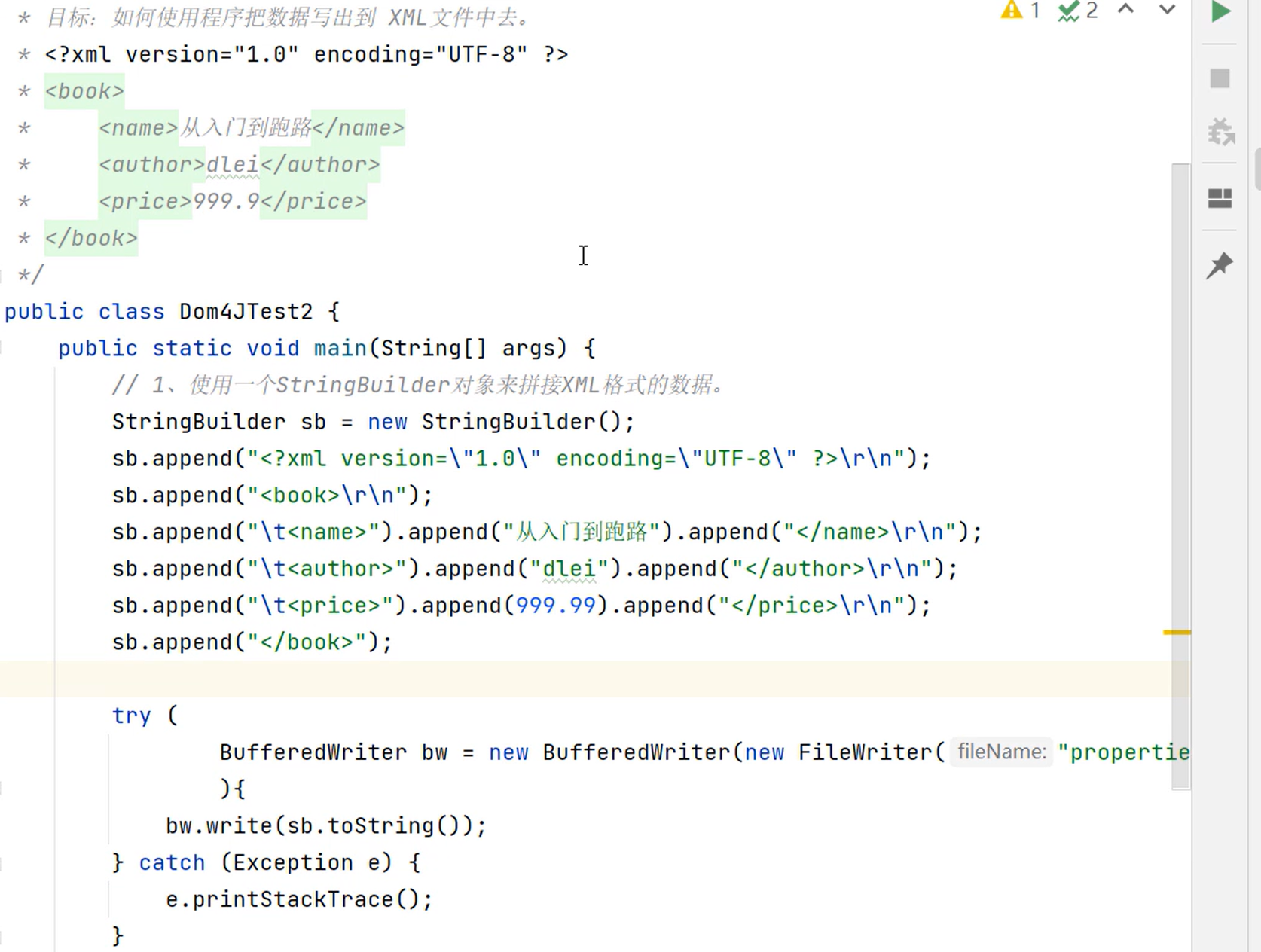Viewport: 1261px width, 952px height.
Task: Click the xml version comment line
Action: pos(307,55)
